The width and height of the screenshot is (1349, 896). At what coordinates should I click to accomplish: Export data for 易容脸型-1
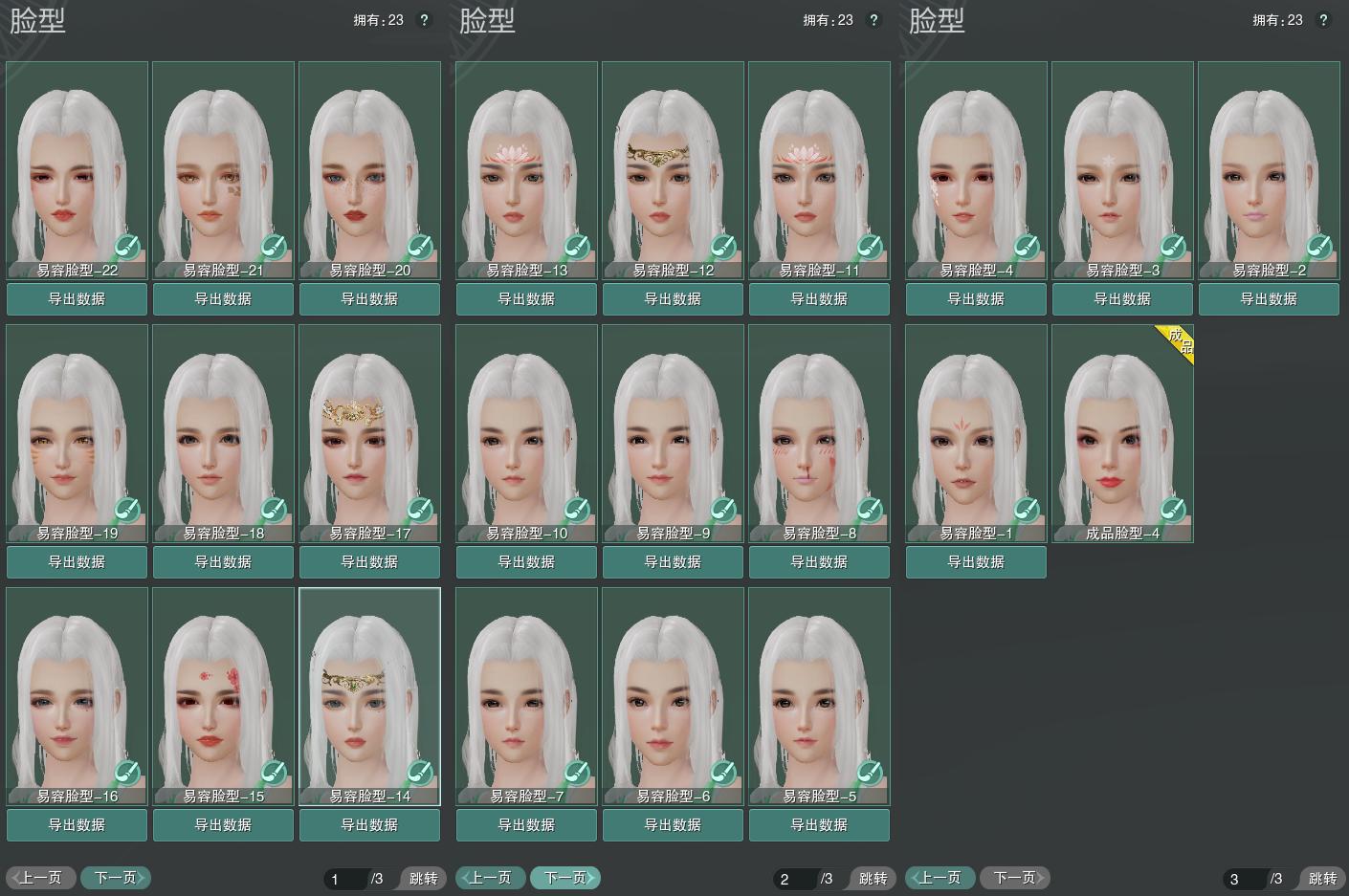(x=976, y=562)
